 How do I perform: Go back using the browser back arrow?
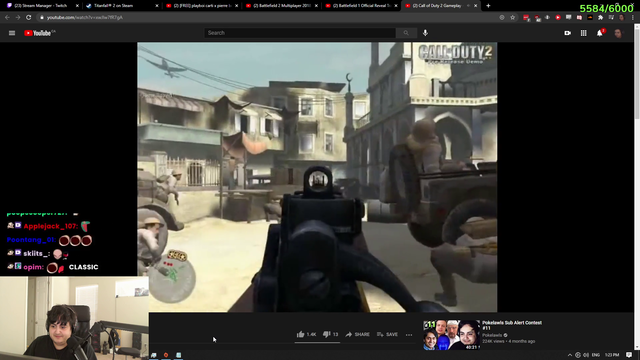pyautogui.click(x=7, y=18)
